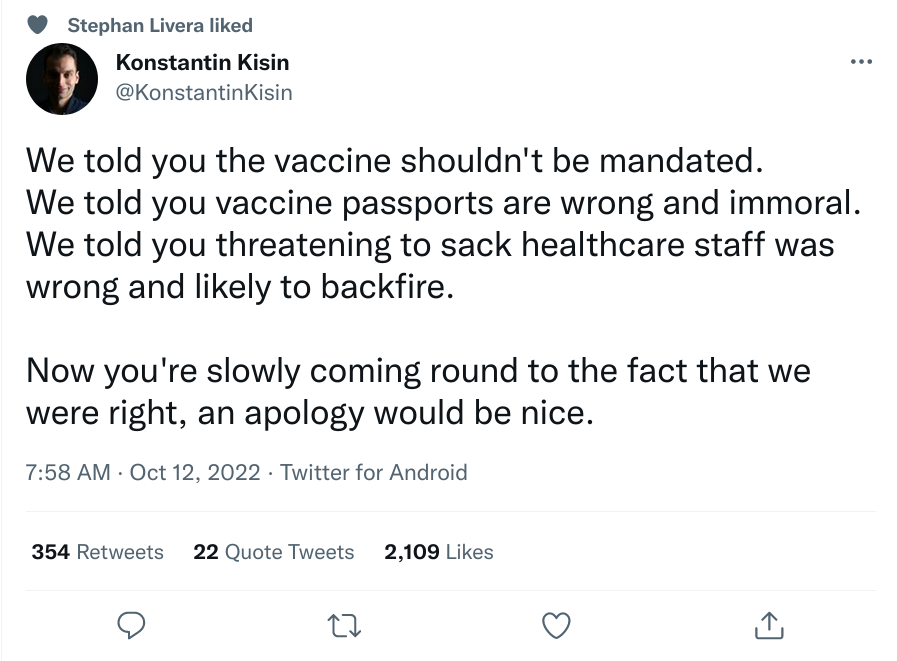This screenshot has width=897, height=661.
Task: See who gave the 2,109 Likes
Action: click(x=439, y=551)
